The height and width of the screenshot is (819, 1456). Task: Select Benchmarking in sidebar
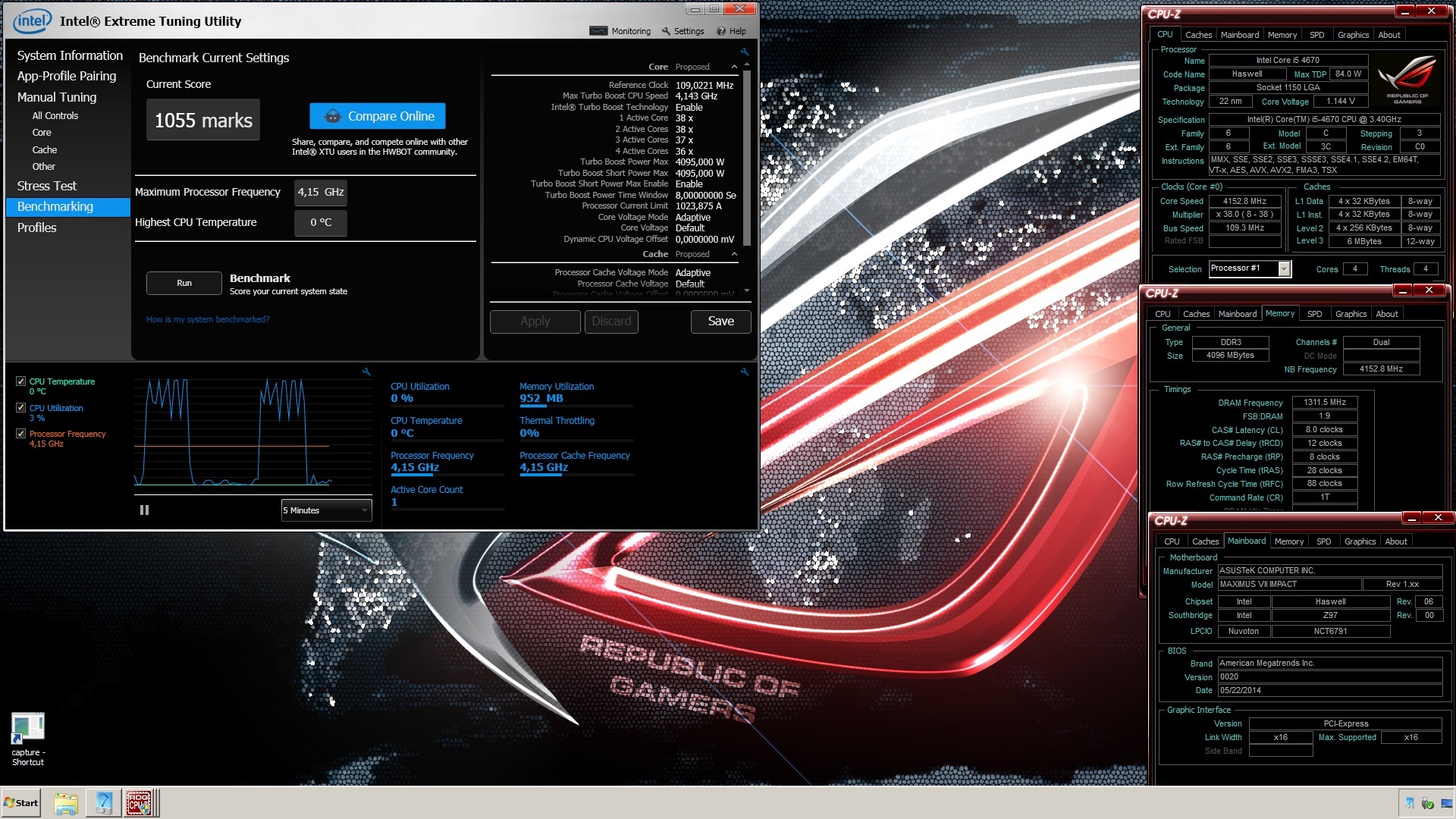(68, 206)
